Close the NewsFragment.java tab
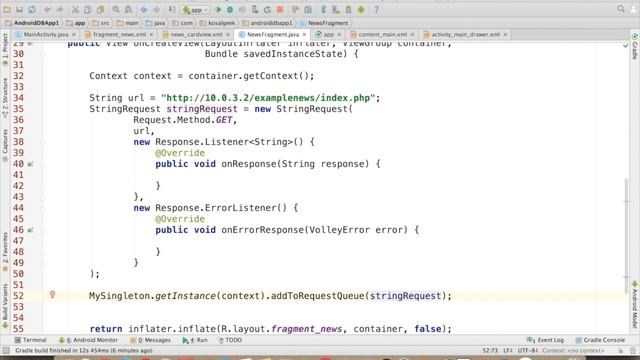 (x=304, y=35)
